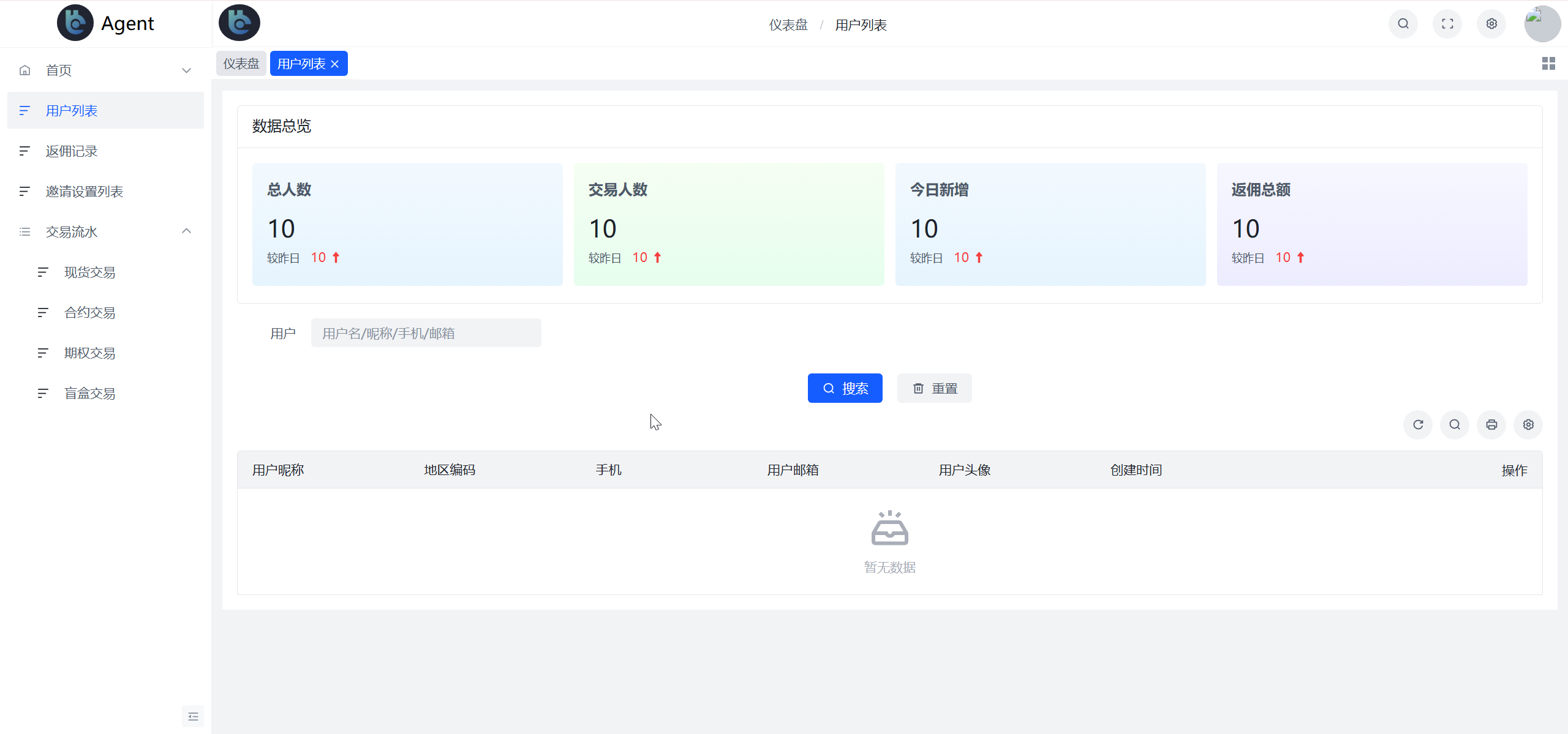Enter fullscreen mode using the expand icon
Viewport: 1568px width, 734px height.
pos(1447,24)
